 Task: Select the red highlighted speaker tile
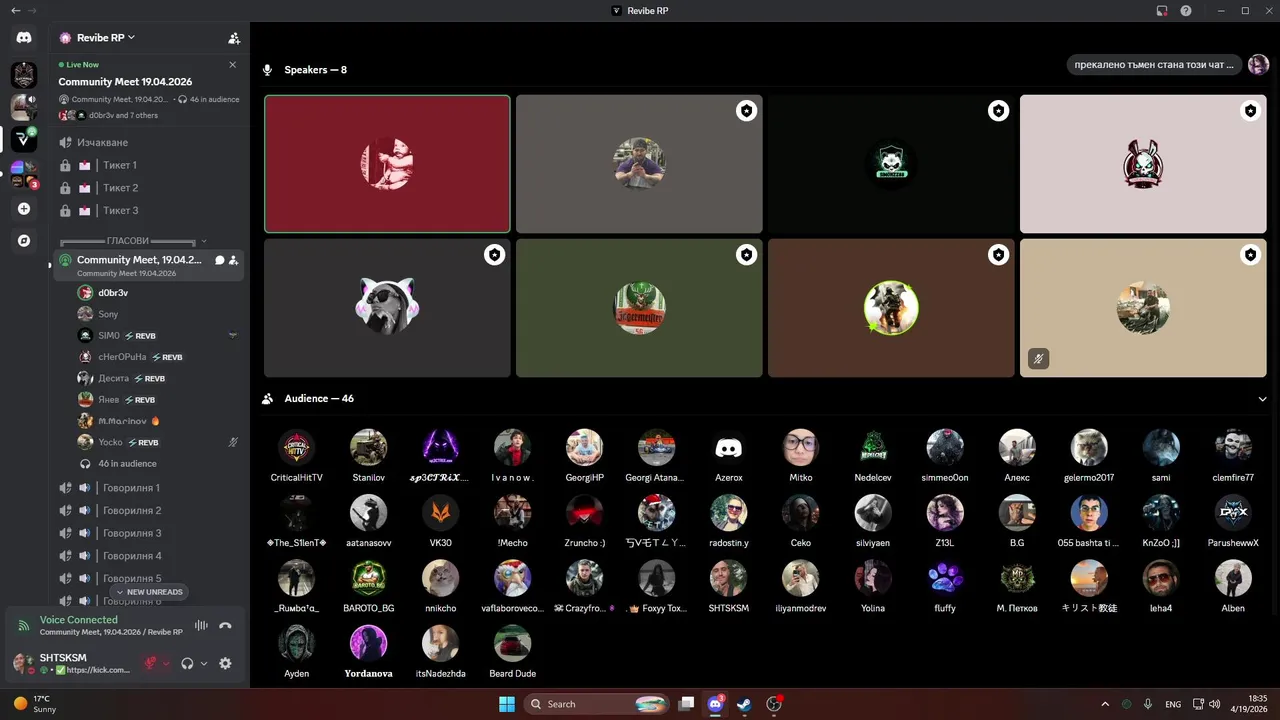pyautogui.click(x=387, y=164)
